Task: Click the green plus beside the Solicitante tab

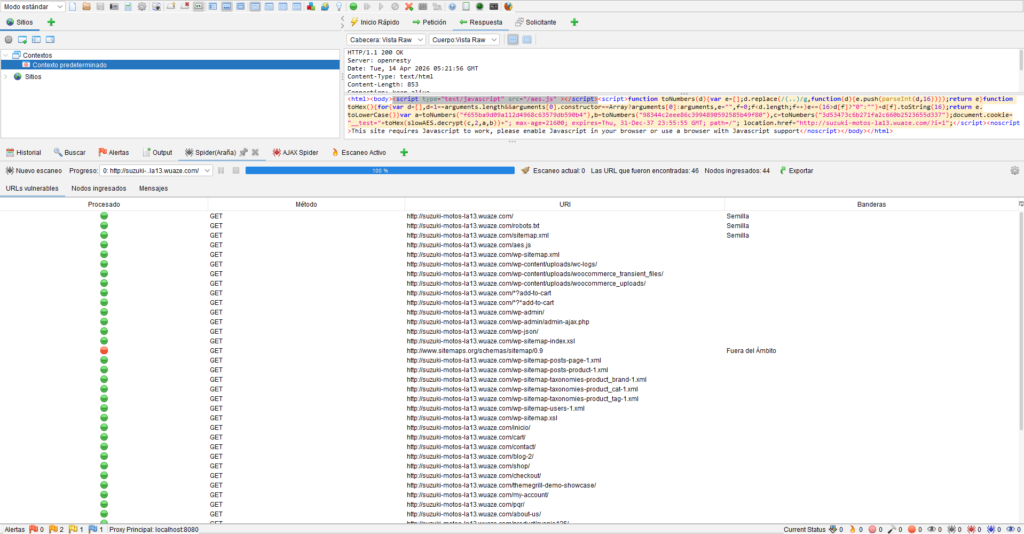Action: click(574, 22)
